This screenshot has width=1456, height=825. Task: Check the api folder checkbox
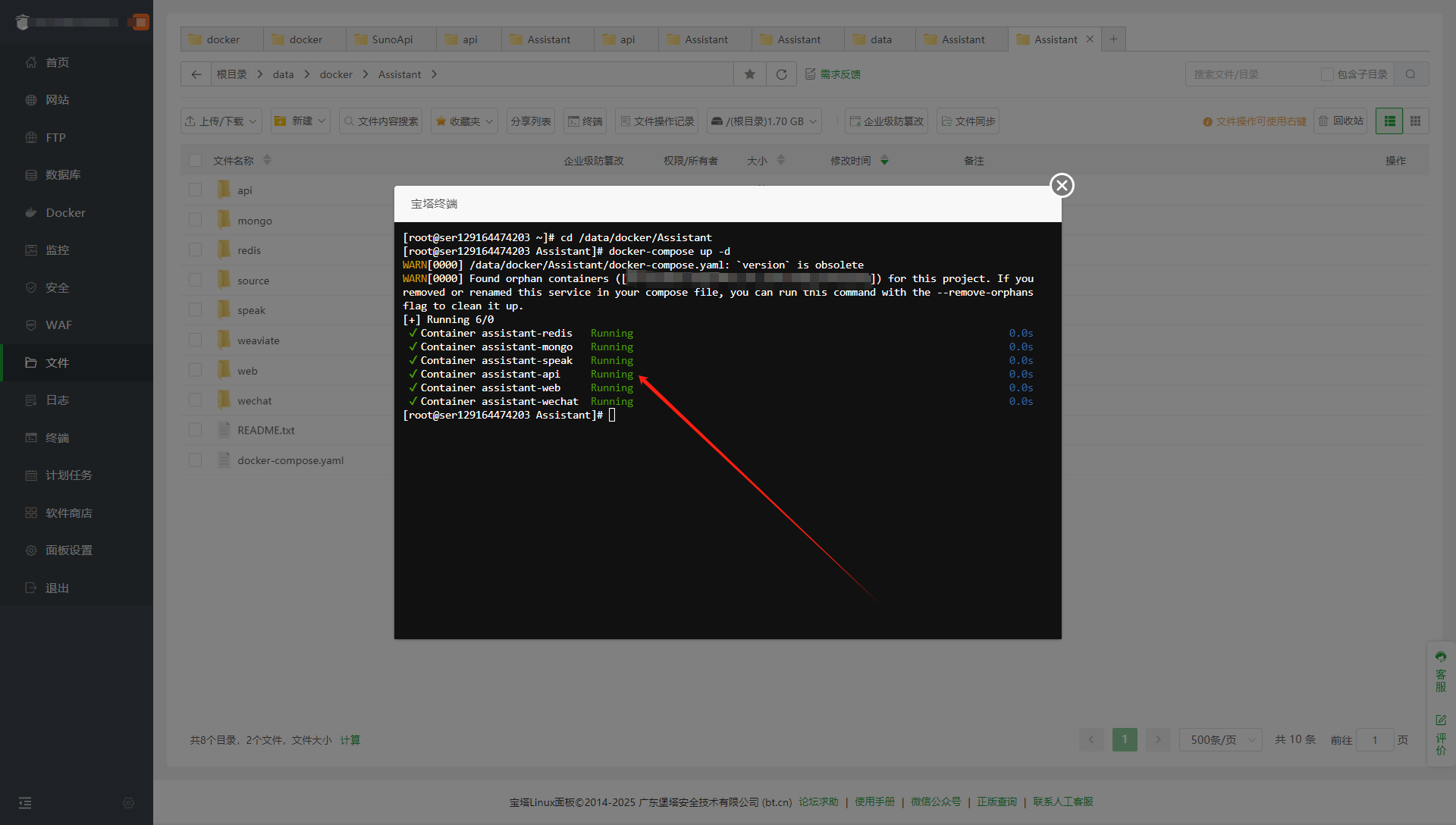195,190
